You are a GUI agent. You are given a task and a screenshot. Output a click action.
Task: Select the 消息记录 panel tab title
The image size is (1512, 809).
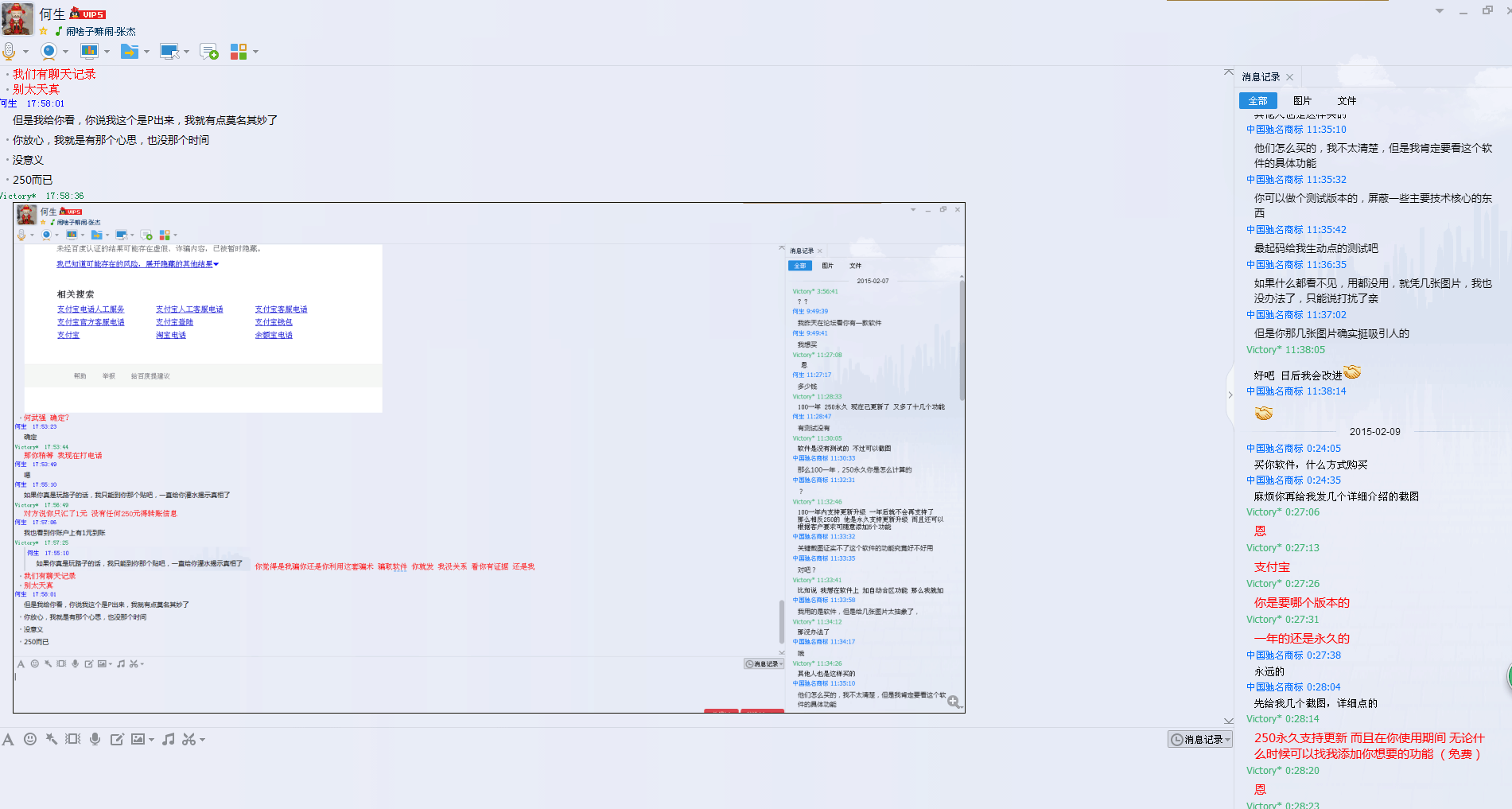1261,77
